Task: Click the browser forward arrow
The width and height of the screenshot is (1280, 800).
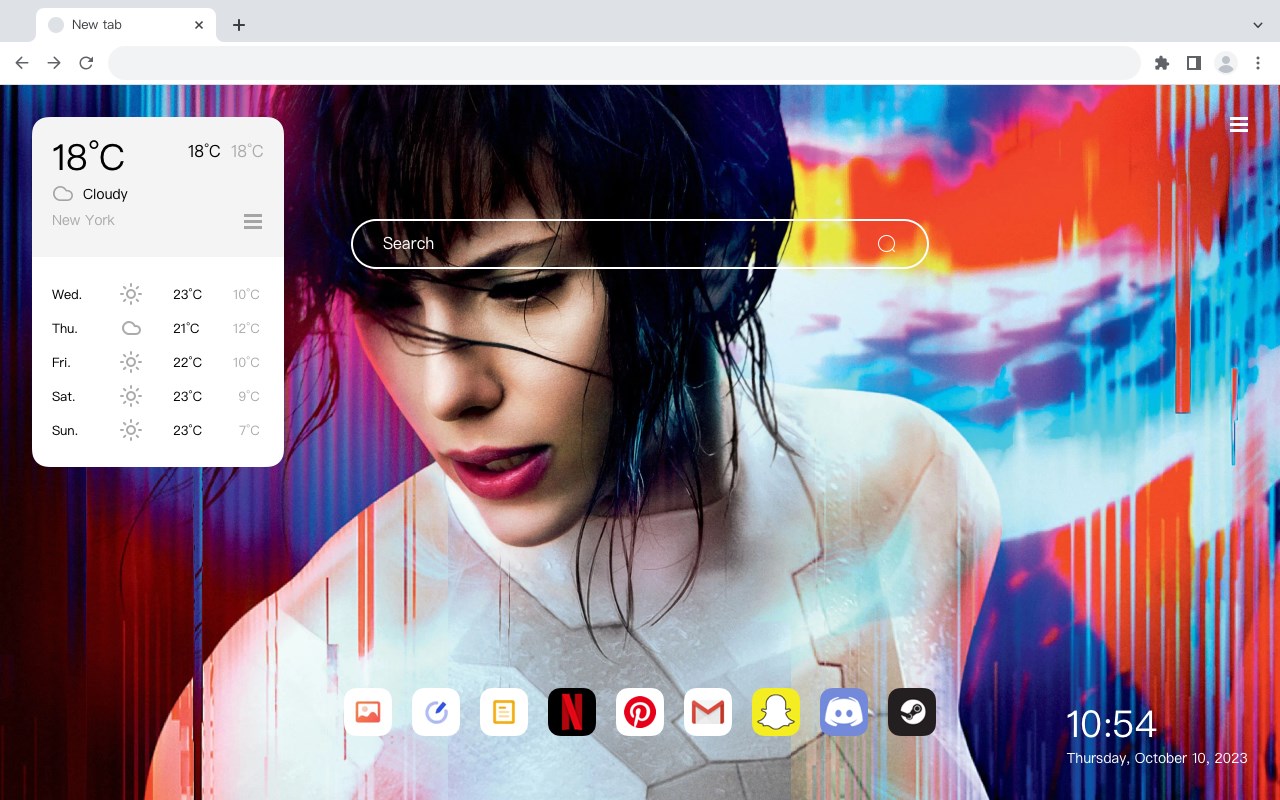Action: tap(54, 63)
